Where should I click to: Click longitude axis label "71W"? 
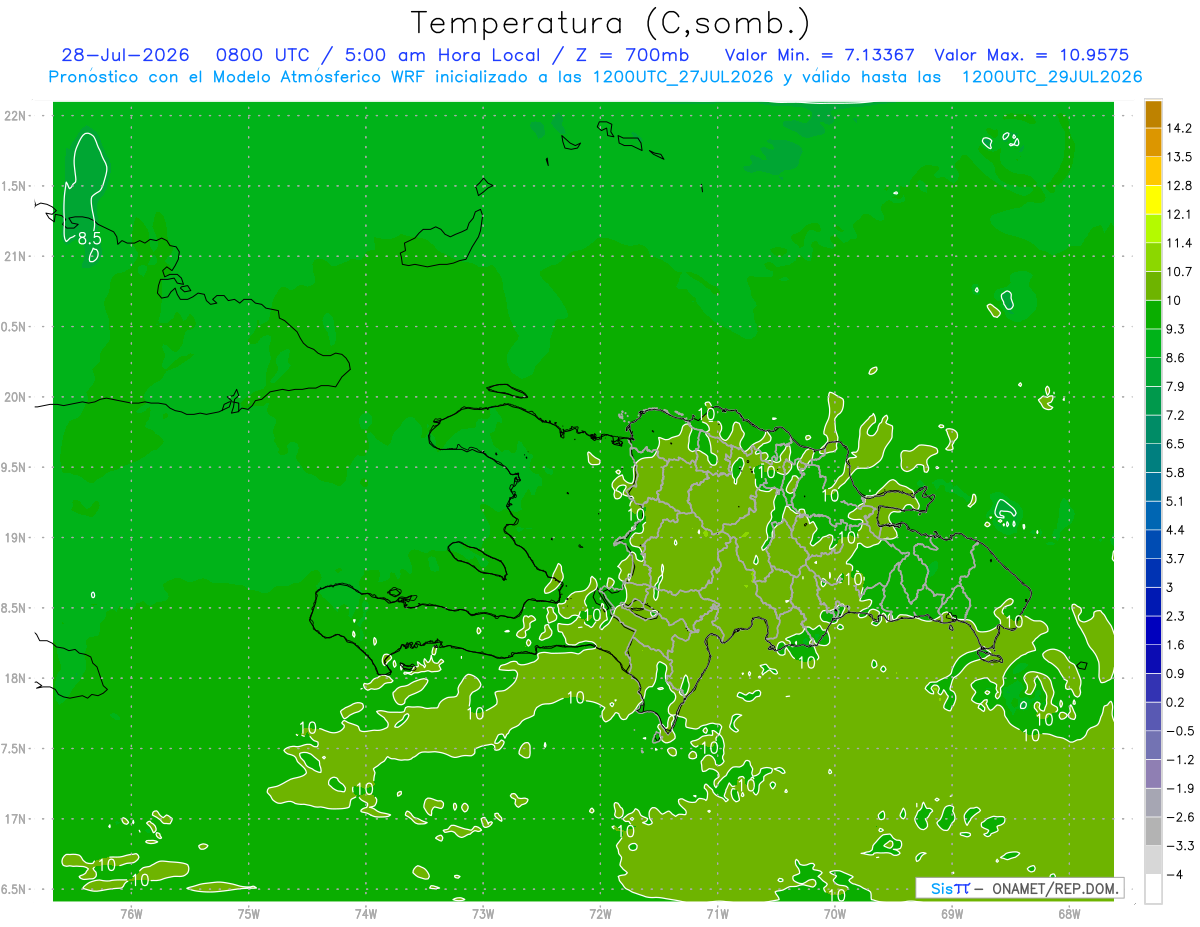click(x=717, y=914)
